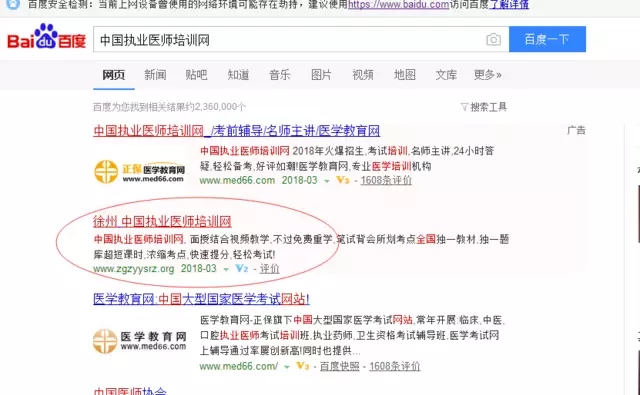Click the V3 badge beside 百度快照
Image resolution: width=640 pixels, height=395 pixels.
302,366
